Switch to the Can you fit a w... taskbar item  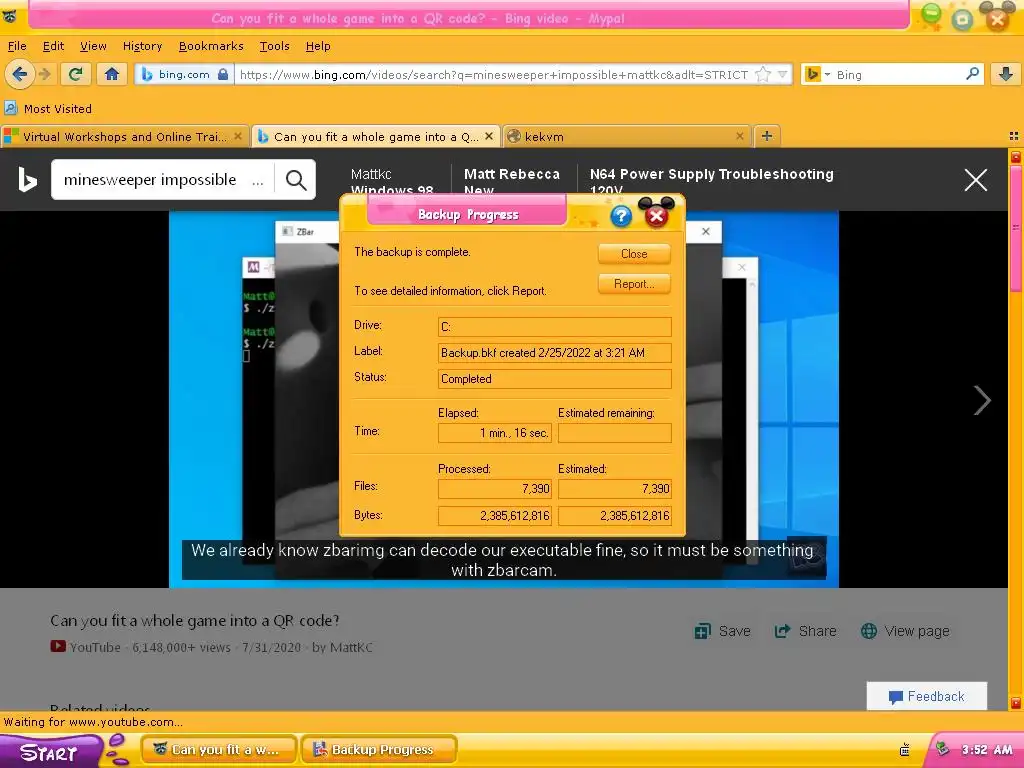click(x=219, y=750)
